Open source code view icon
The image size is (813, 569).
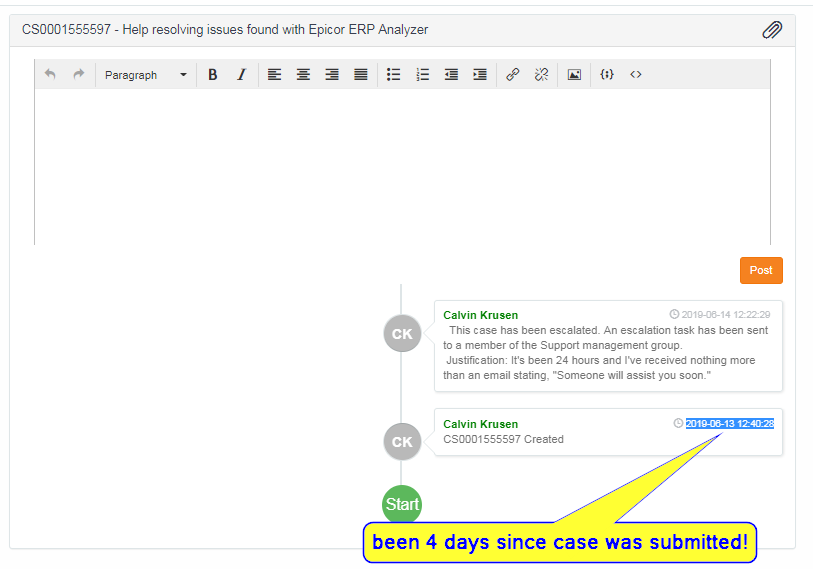pyautogui.click(x=636, y=75)
